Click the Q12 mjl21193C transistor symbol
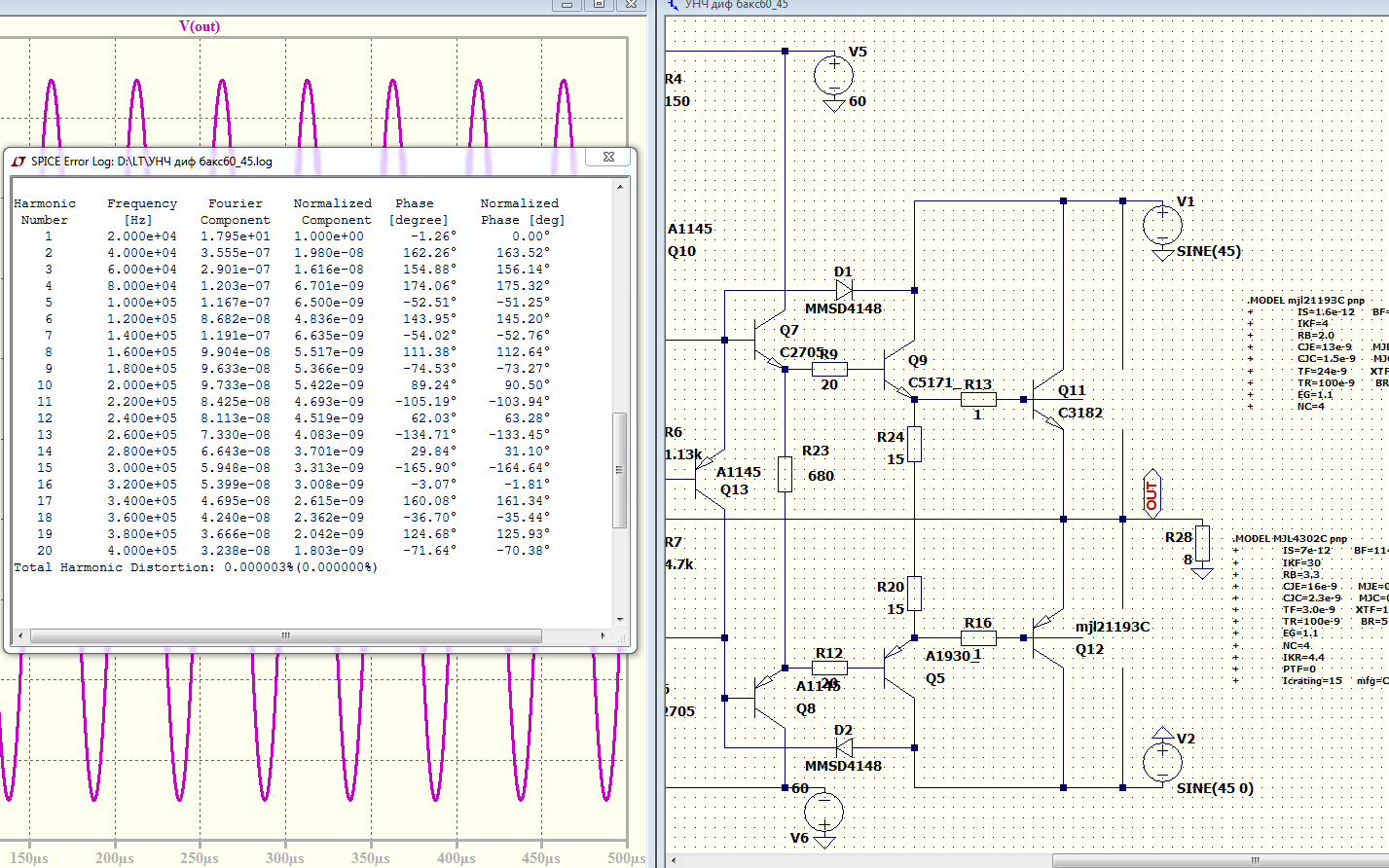1389x868 pixels. tap(1047, 638)
